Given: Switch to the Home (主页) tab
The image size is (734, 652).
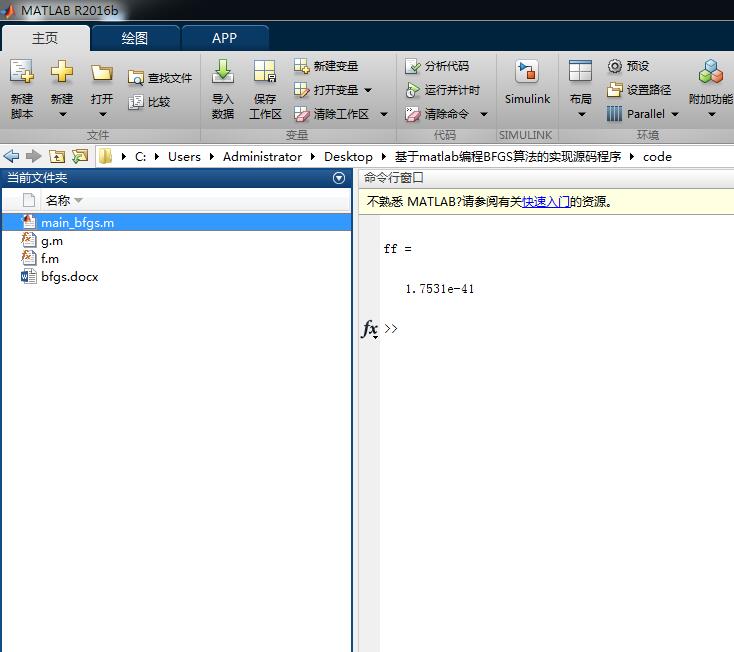Looking at the screenshot, I should [45, 38].
